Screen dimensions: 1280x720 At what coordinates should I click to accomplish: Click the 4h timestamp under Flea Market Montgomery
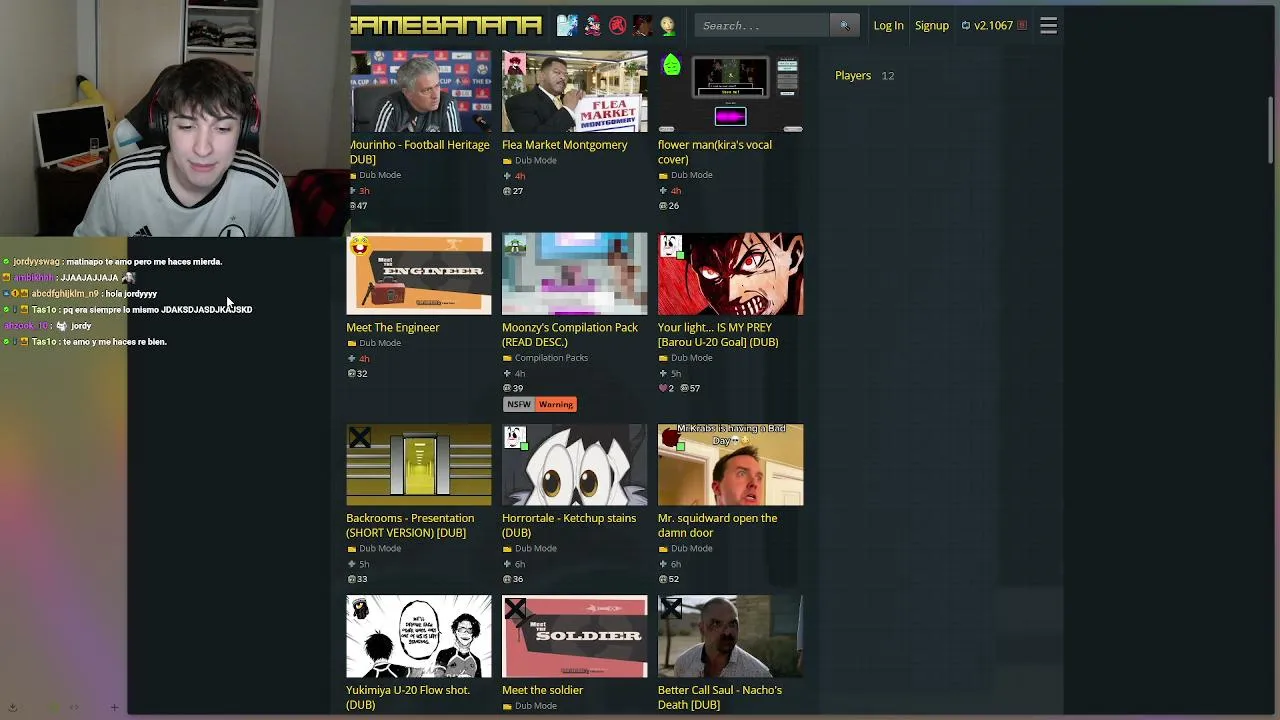(x=519, y=176)
